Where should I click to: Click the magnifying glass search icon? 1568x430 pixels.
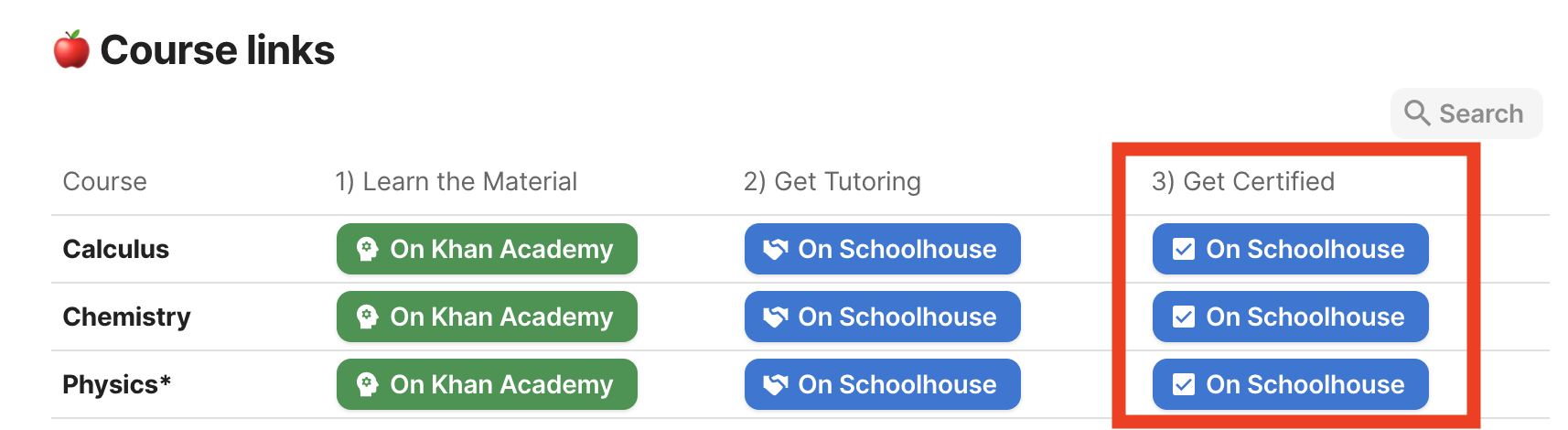(1417, 113)
